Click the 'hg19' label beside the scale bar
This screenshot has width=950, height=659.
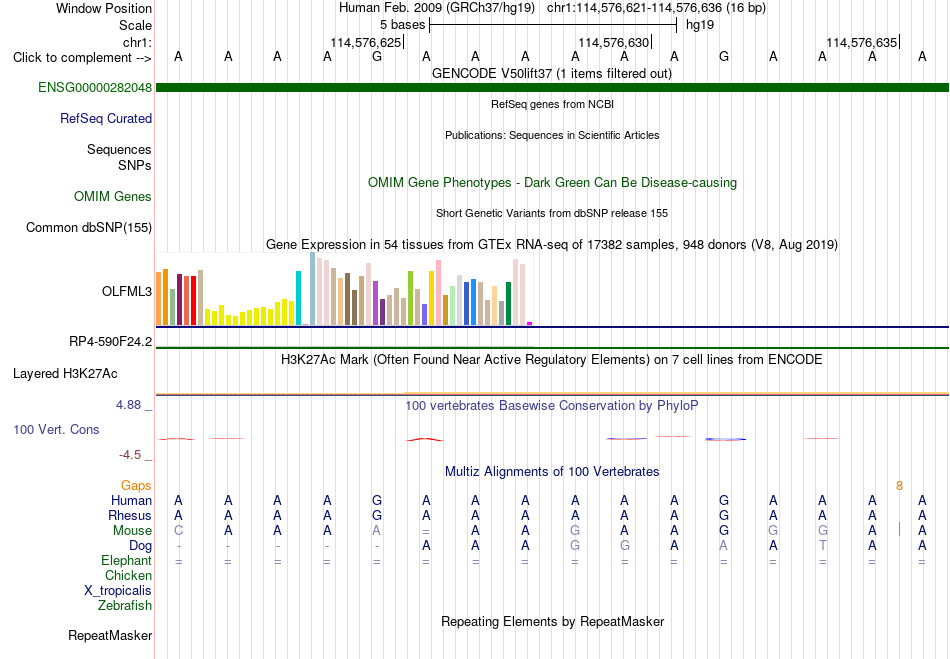(700, 25)
